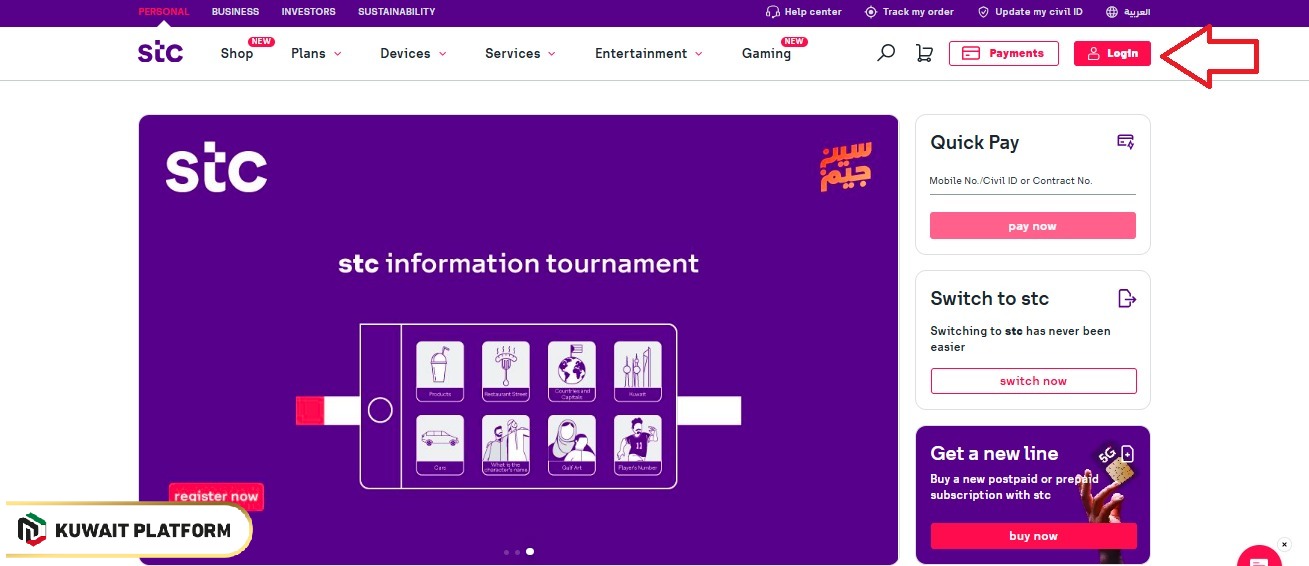
Task: Click the Switch to stc arrow icon
Action: tap(1126, 298)
